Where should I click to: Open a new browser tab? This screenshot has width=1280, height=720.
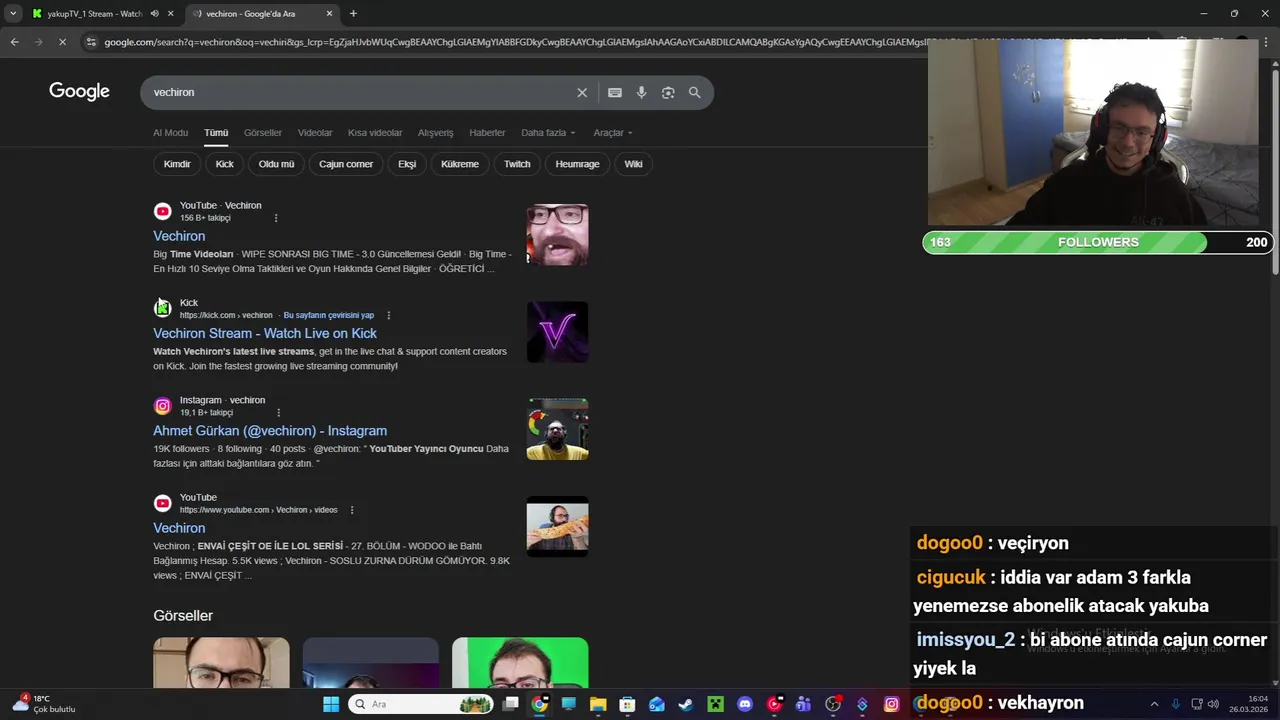click(x=353, y=14)
